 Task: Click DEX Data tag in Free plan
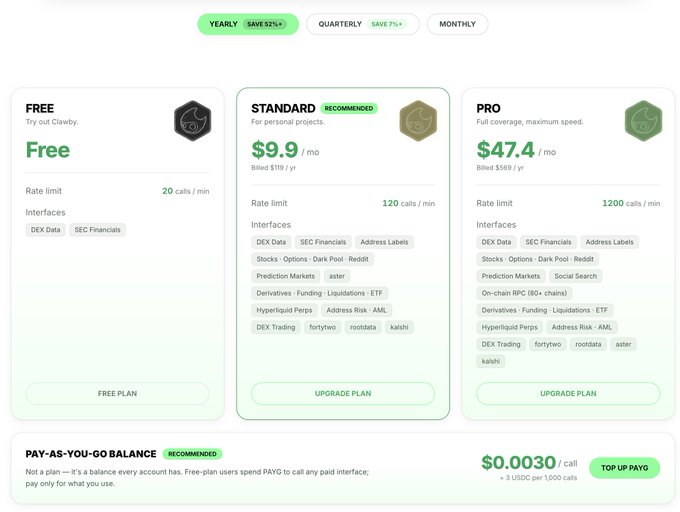46,230
